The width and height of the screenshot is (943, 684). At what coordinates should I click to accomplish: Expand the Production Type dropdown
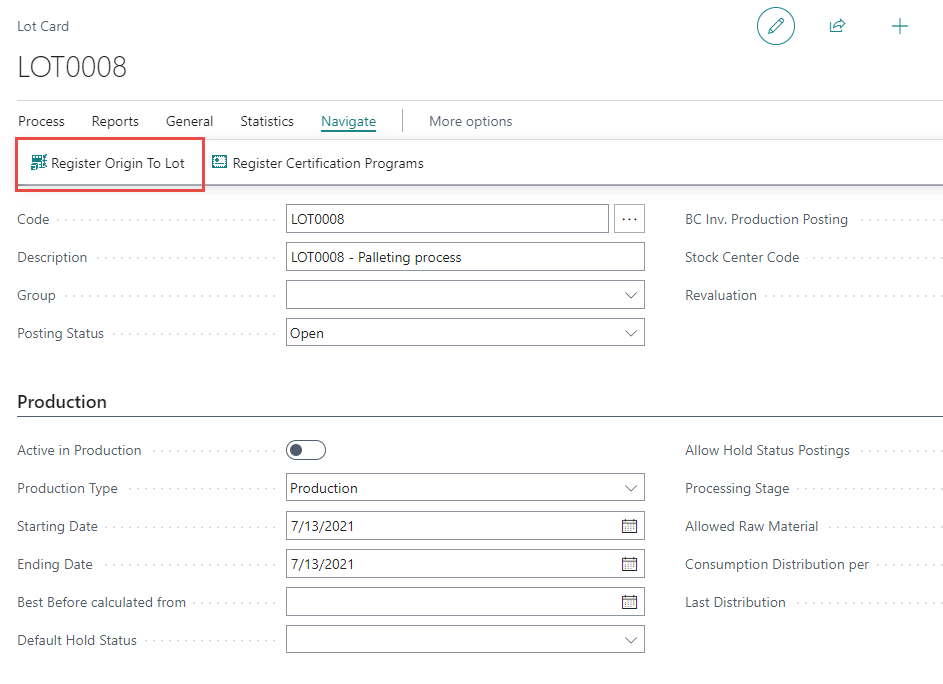[x=630, y=488]
